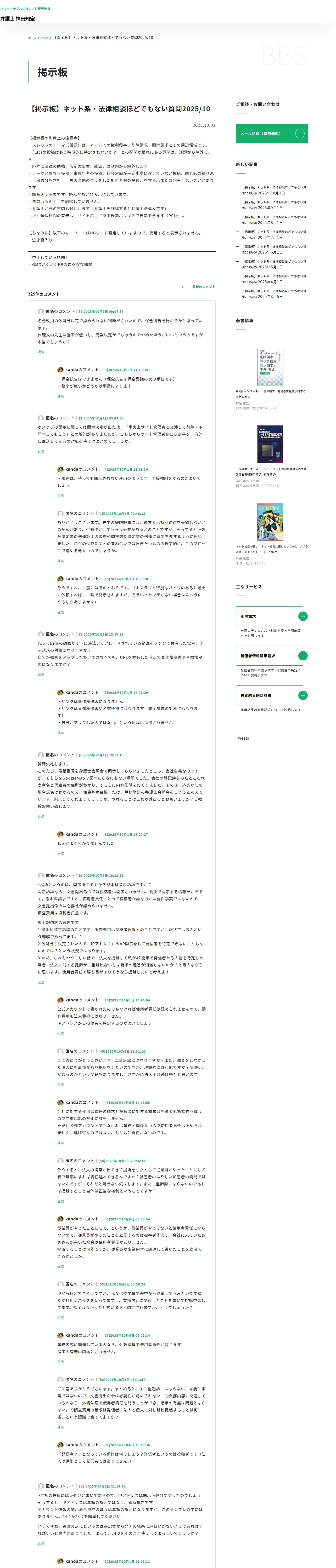Click anonymous avatar of comment [2]
This screenshot has width=336, height=1568.
point(41,418)
